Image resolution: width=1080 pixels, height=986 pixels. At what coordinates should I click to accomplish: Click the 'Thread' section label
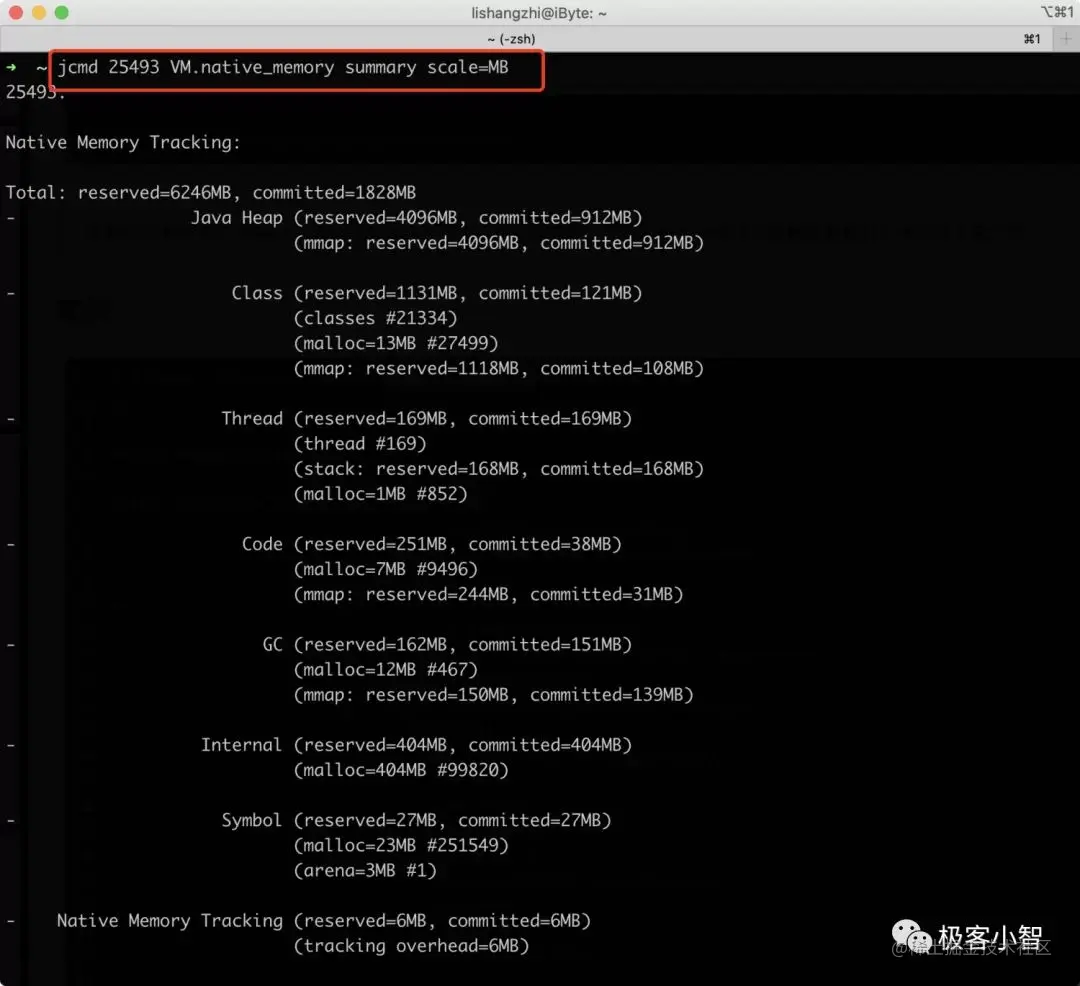click(x=252, y=419)
